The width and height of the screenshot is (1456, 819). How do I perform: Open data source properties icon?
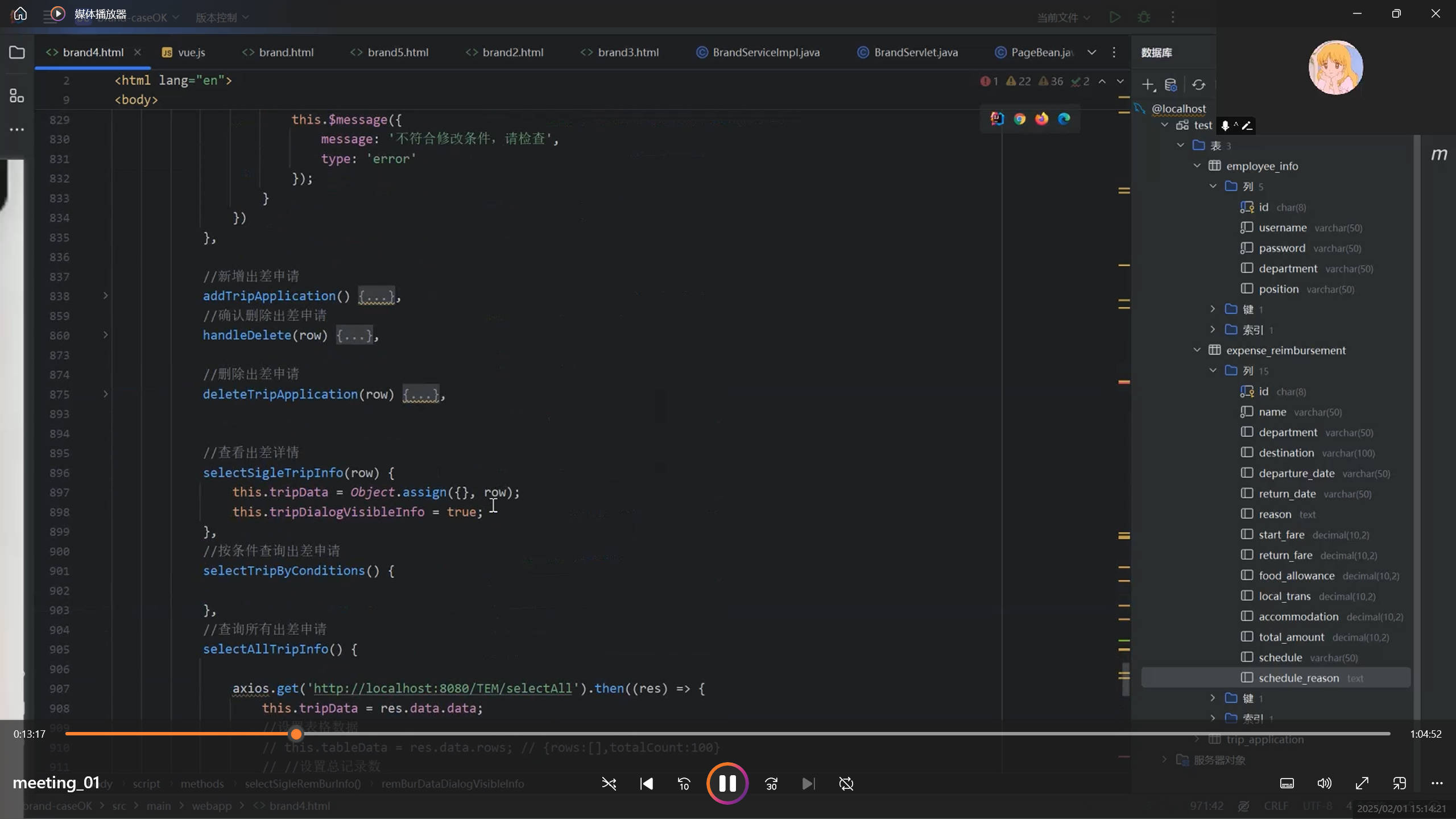[x=1170, y=85]
